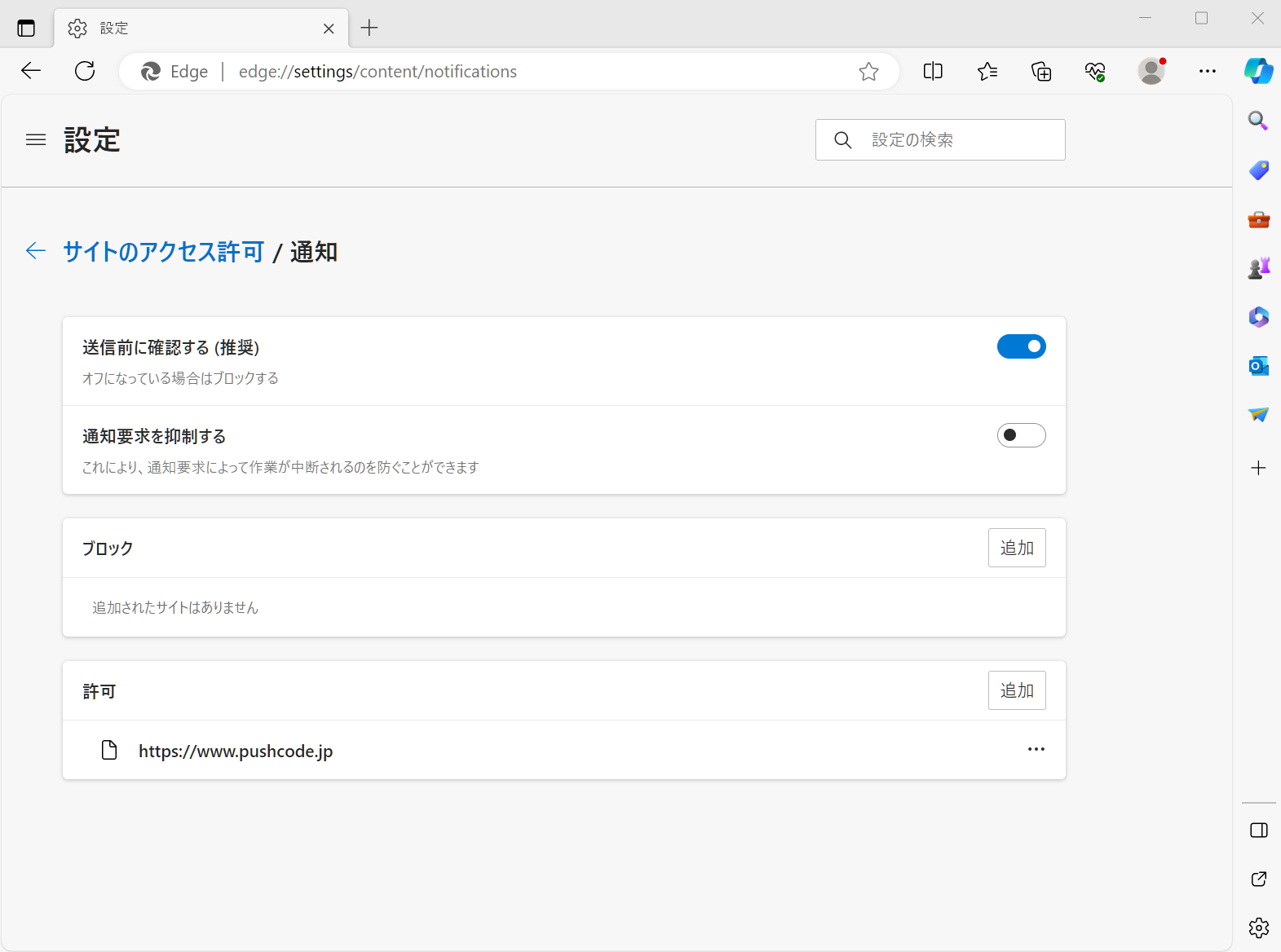
Task: Open sidebar settings gear
Action: (1258, 928)
